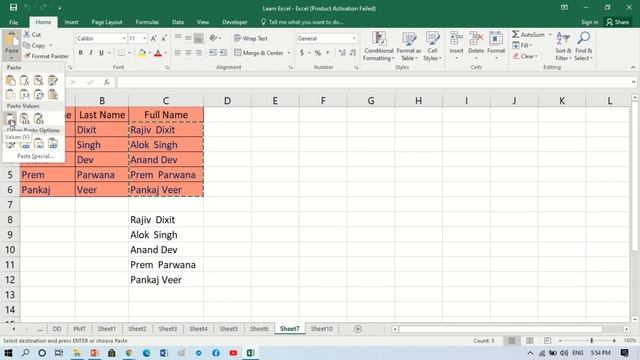
Task: Switch to the Insert tab
Action: tap(71, 22)
